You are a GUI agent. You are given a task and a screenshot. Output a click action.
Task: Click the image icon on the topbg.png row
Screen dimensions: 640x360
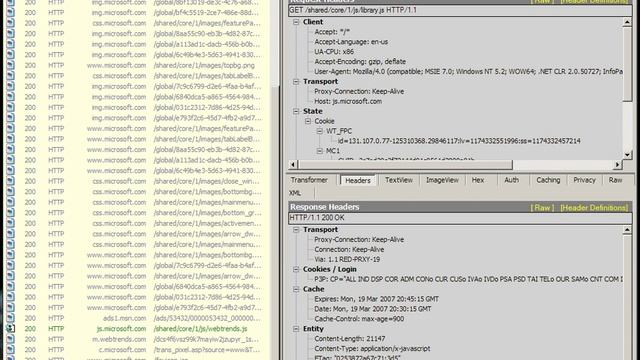(10, 65)
